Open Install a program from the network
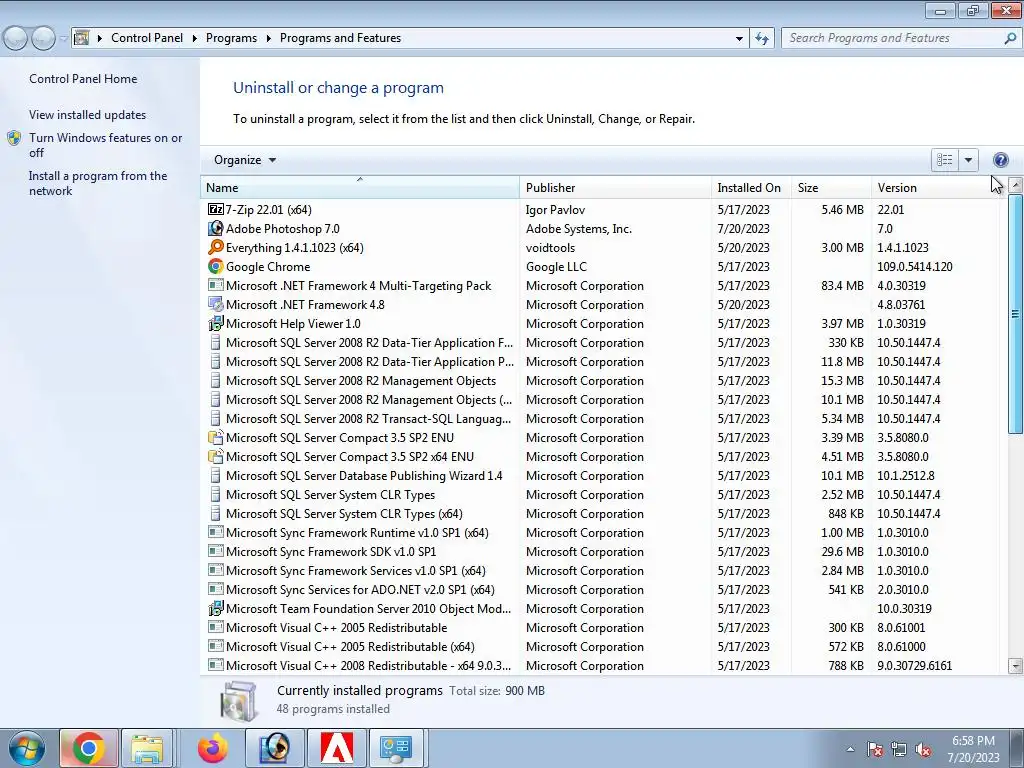1024x768 pixels. point(98,184)
